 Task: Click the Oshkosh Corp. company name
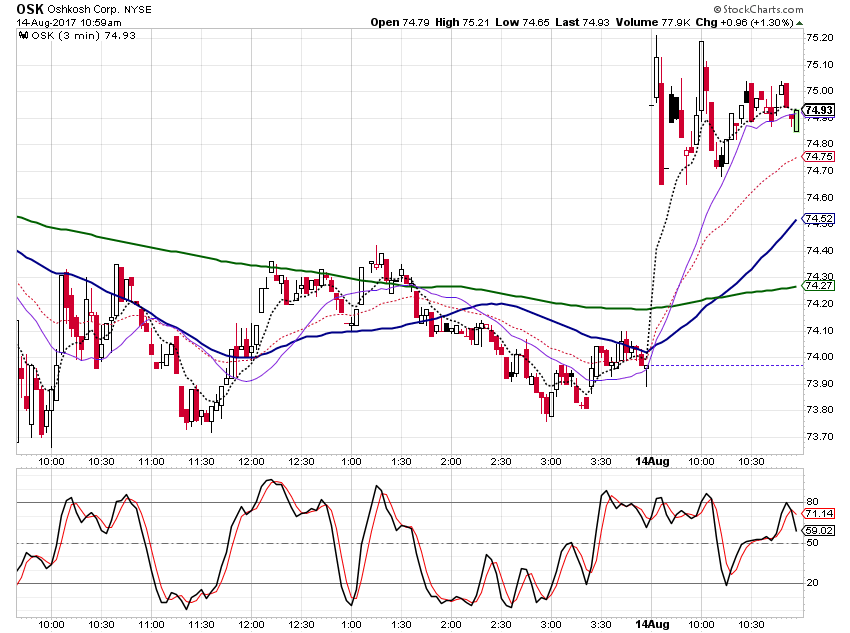pyautogui.click(x=83, y=10)
